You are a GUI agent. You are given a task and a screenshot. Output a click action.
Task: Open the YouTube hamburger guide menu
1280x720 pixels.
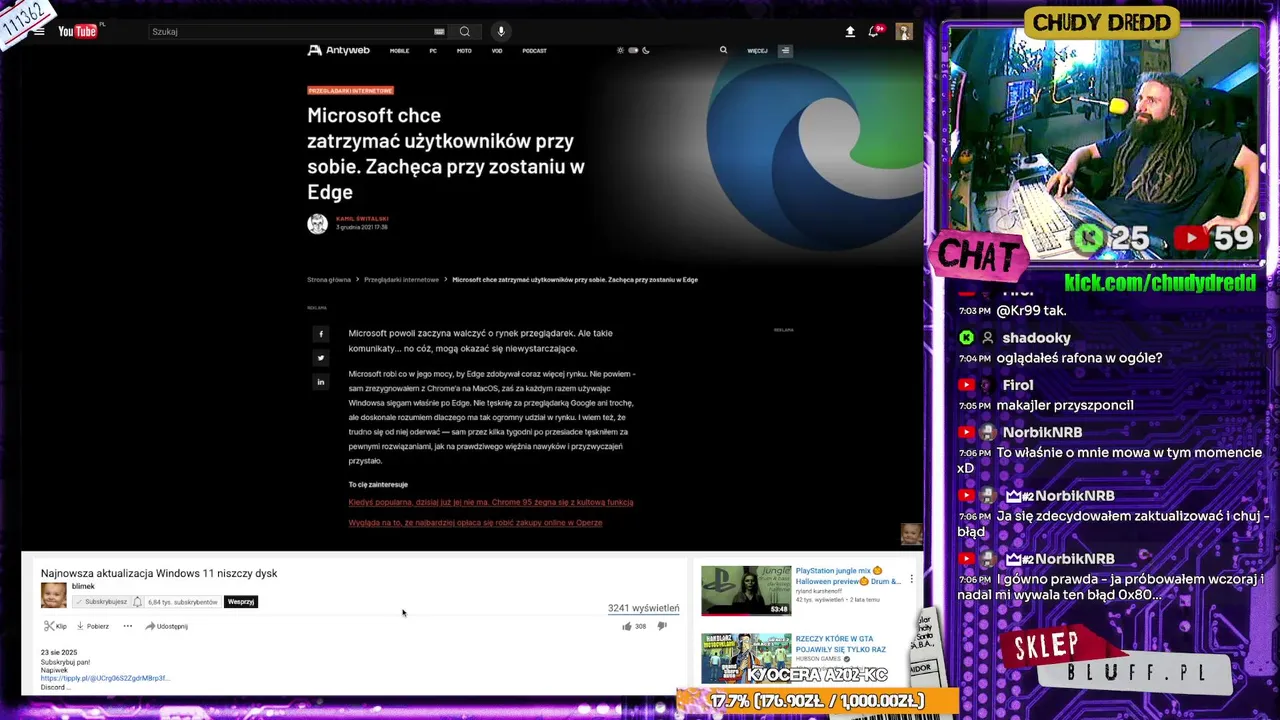click(x=39, y=31)
